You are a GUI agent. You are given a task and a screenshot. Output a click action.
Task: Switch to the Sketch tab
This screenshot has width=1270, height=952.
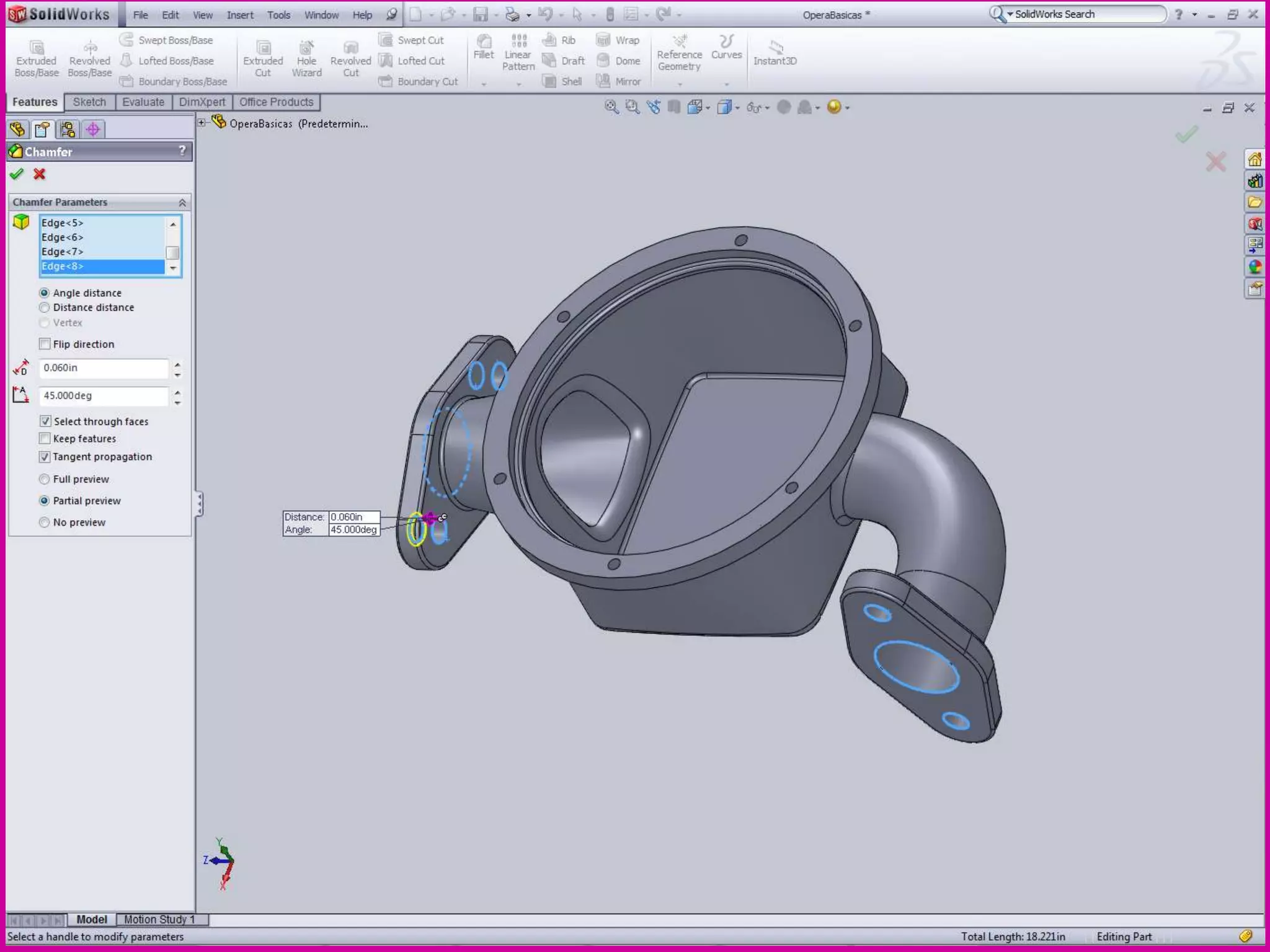pos(89,102)
